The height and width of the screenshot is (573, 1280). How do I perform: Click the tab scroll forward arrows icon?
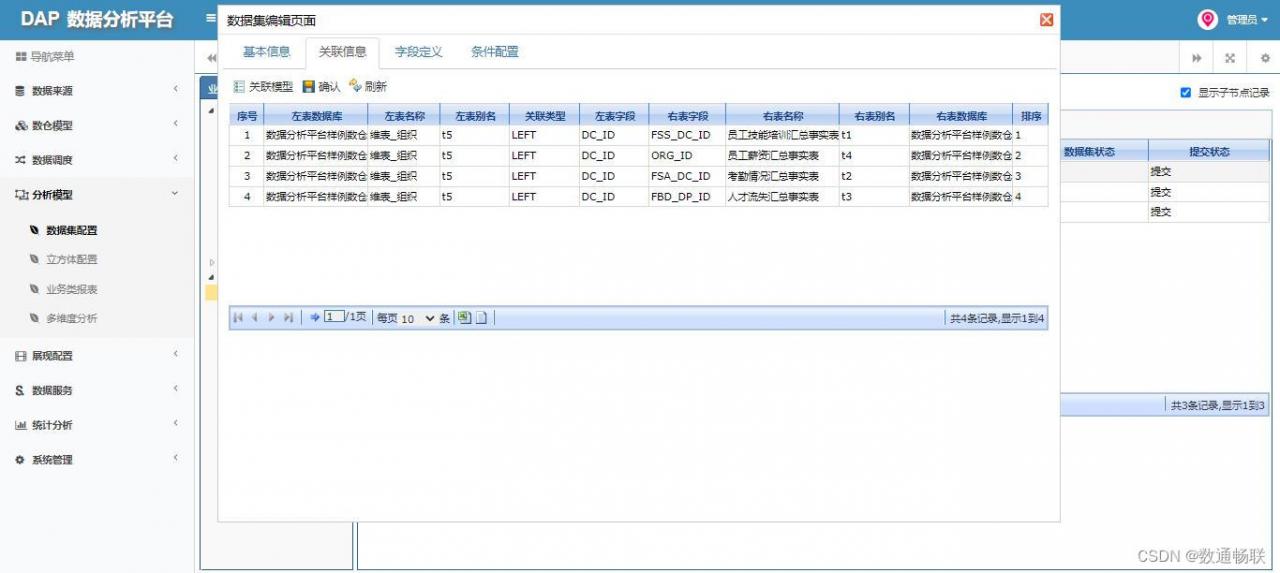click(x=1196, y=58)
